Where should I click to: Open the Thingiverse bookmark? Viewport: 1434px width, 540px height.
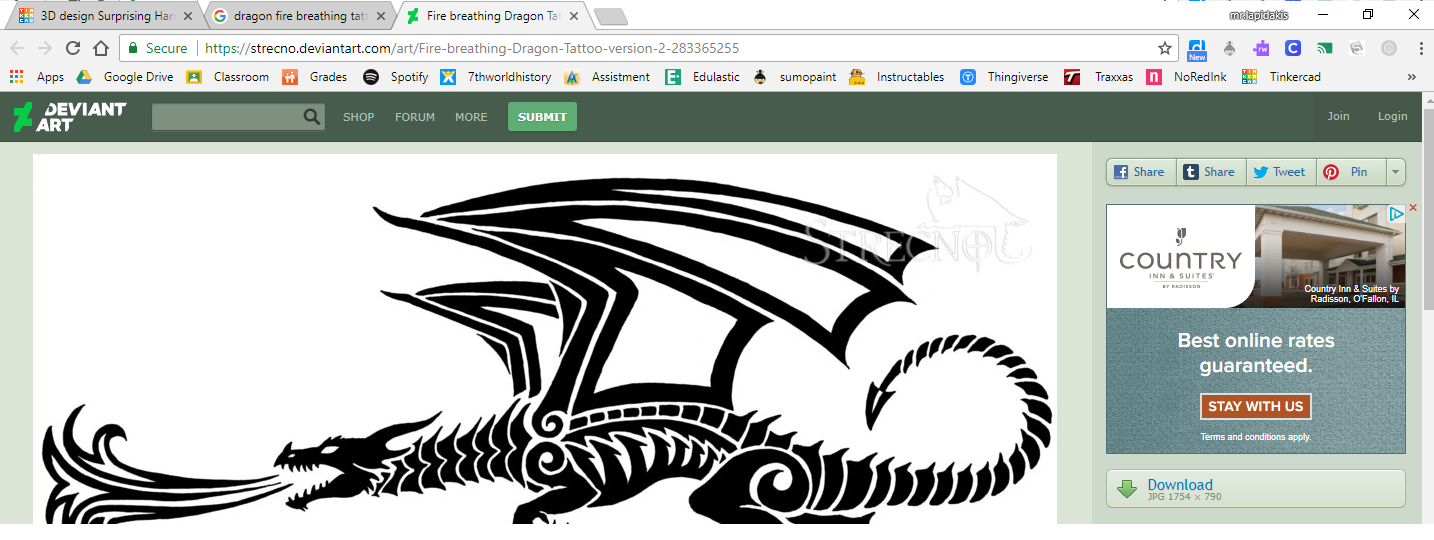pyautogui.click(x=1004, y=77)
